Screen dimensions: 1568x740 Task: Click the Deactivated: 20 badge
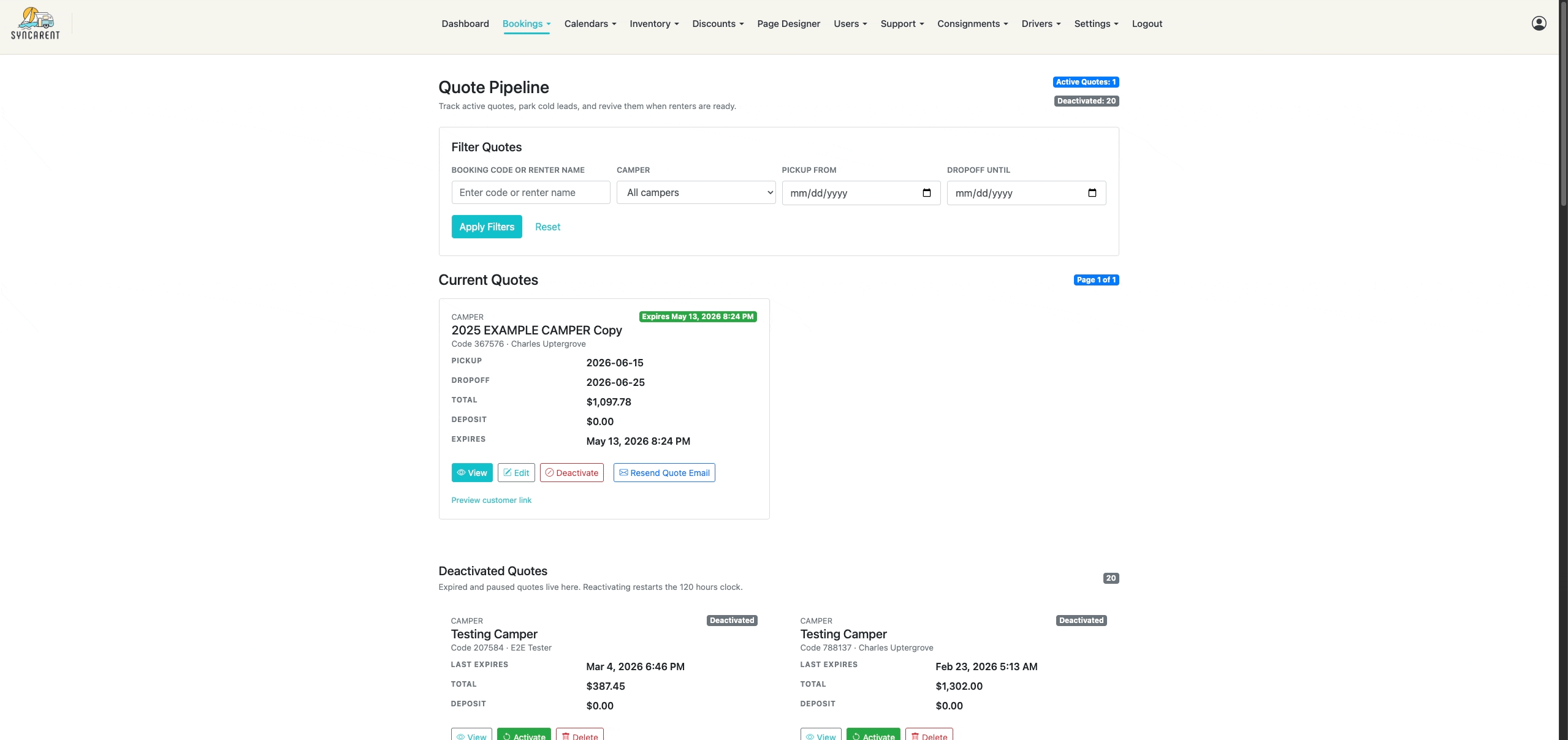pos(1086,101)
